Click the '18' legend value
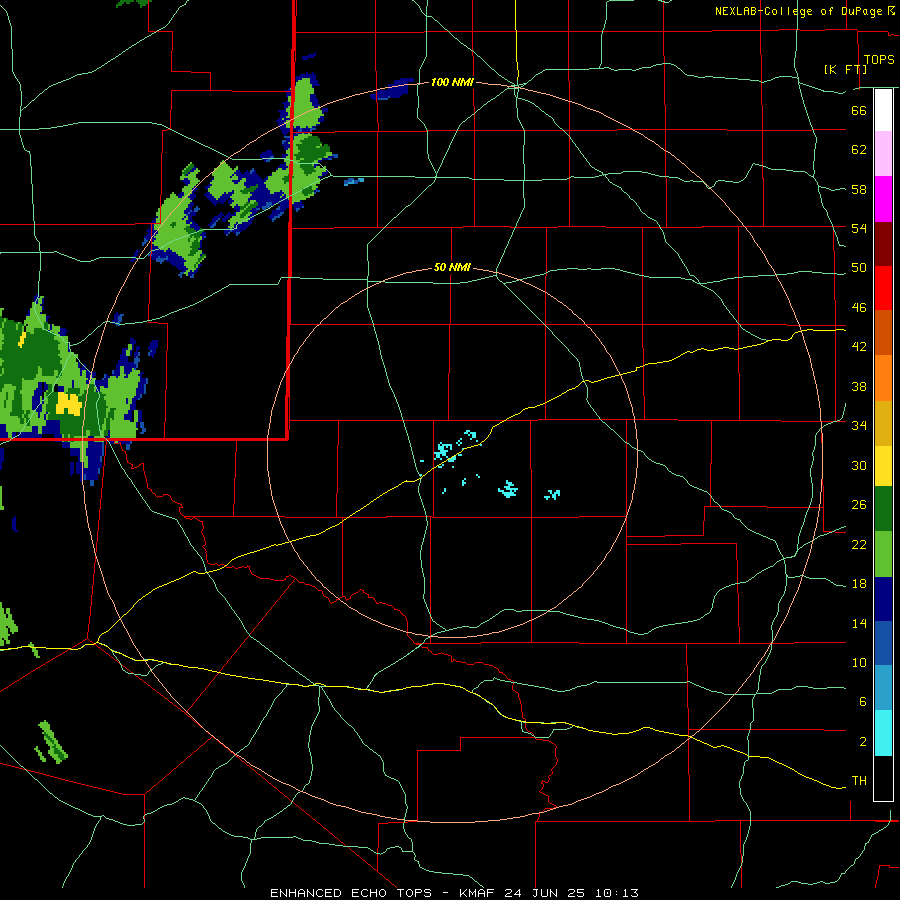 (x=859, y=584)
